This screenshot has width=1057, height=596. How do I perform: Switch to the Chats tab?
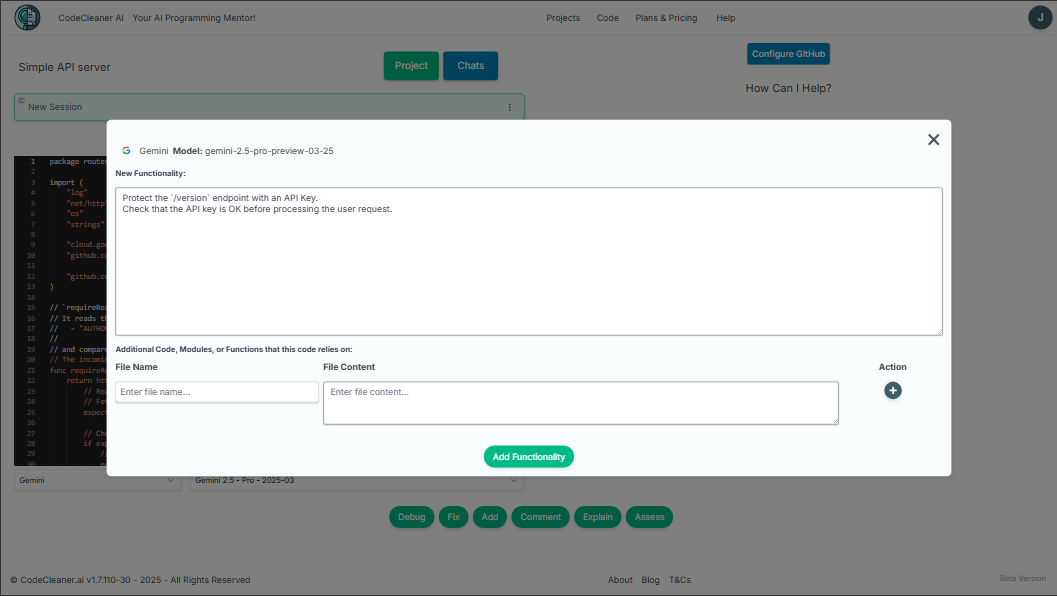tap(471, 65)
